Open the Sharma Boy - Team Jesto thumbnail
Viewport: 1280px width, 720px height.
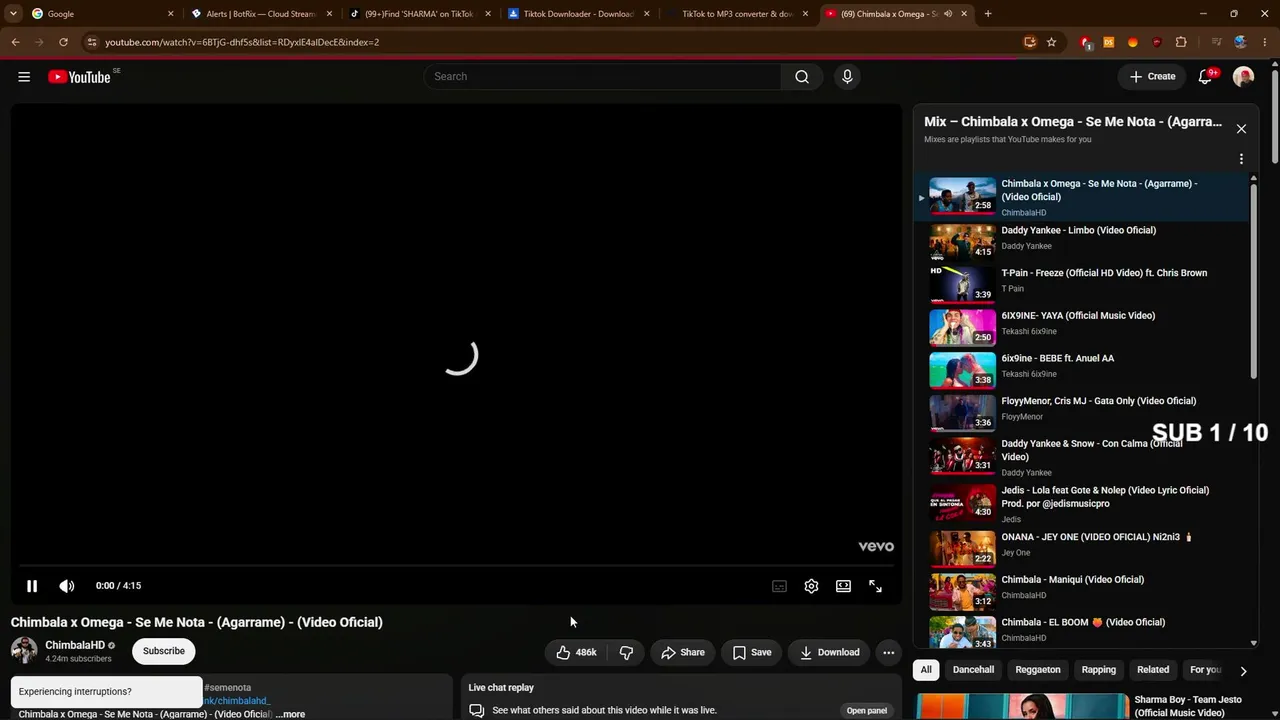point(1022,706)
